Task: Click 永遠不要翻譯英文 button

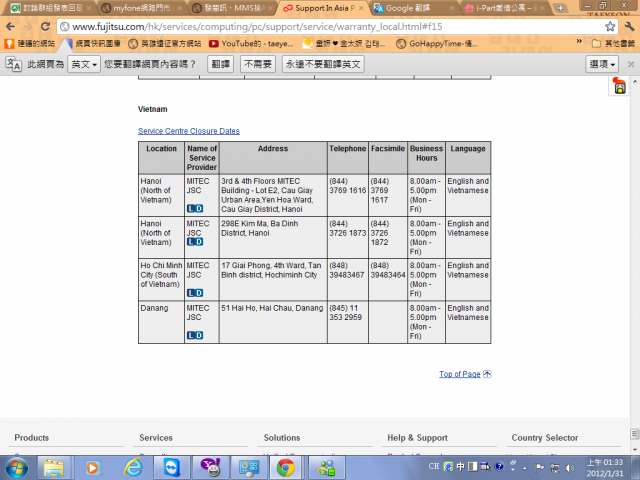Action: tap(323, 64)
